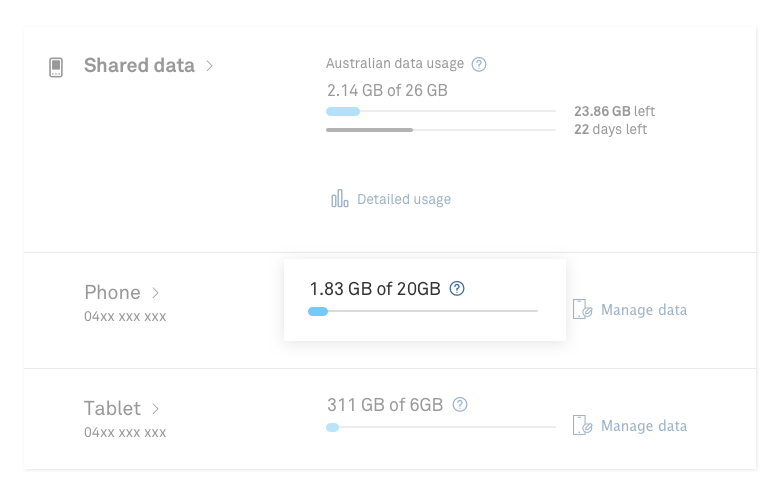
Task: Open the Phone service heading
Action: [112, 293]
